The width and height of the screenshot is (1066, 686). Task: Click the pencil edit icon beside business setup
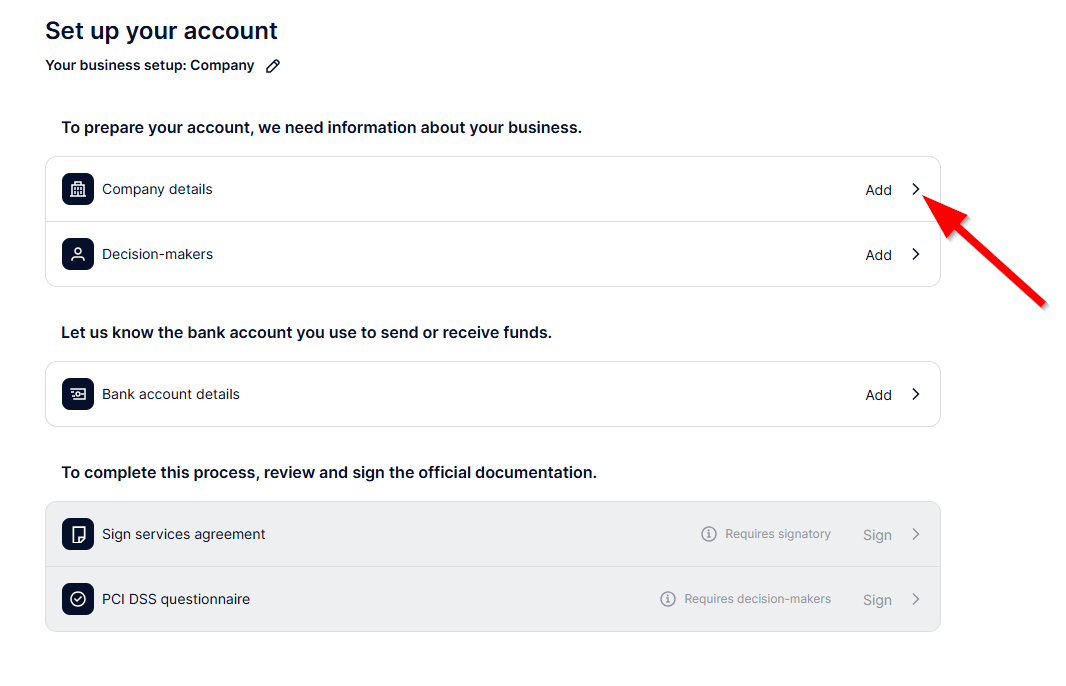(x=273, y=66)
